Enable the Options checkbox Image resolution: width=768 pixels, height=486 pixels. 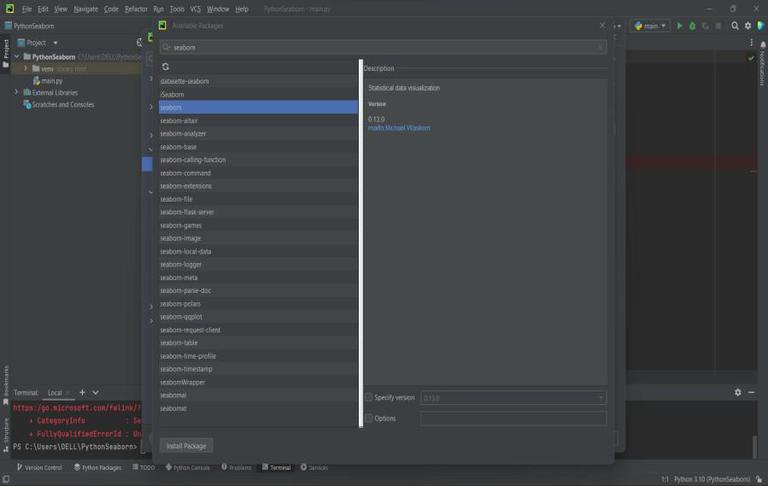pyautogui.click(x=369, y=418)
